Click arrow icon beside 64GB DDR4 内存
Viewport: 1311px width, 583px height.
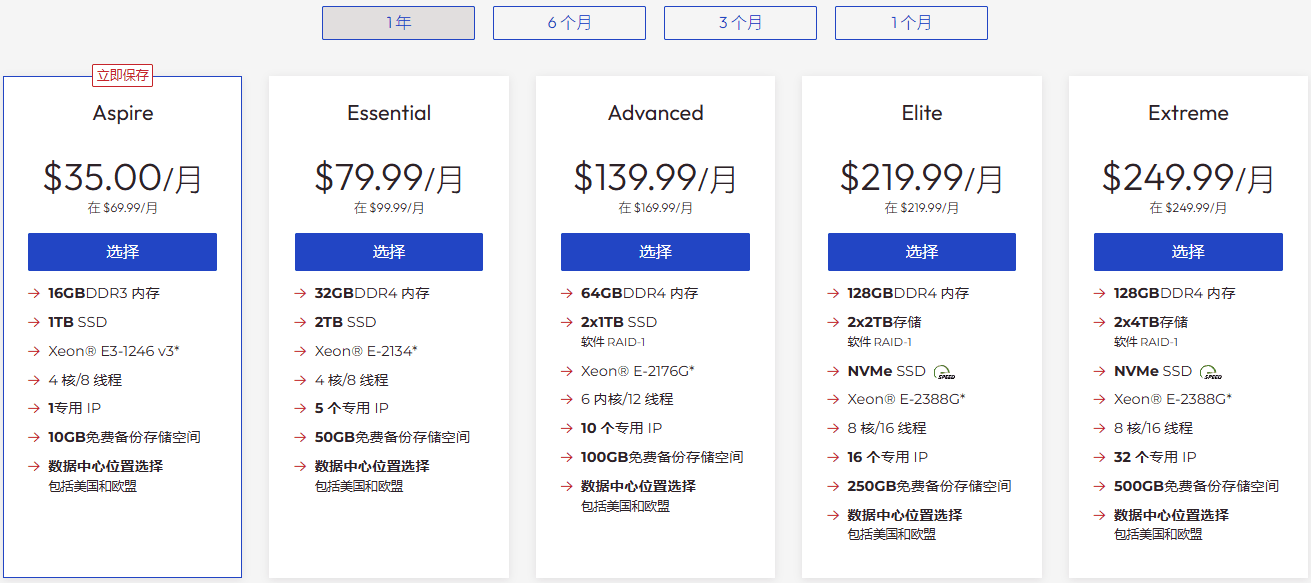tap(567, 294)
